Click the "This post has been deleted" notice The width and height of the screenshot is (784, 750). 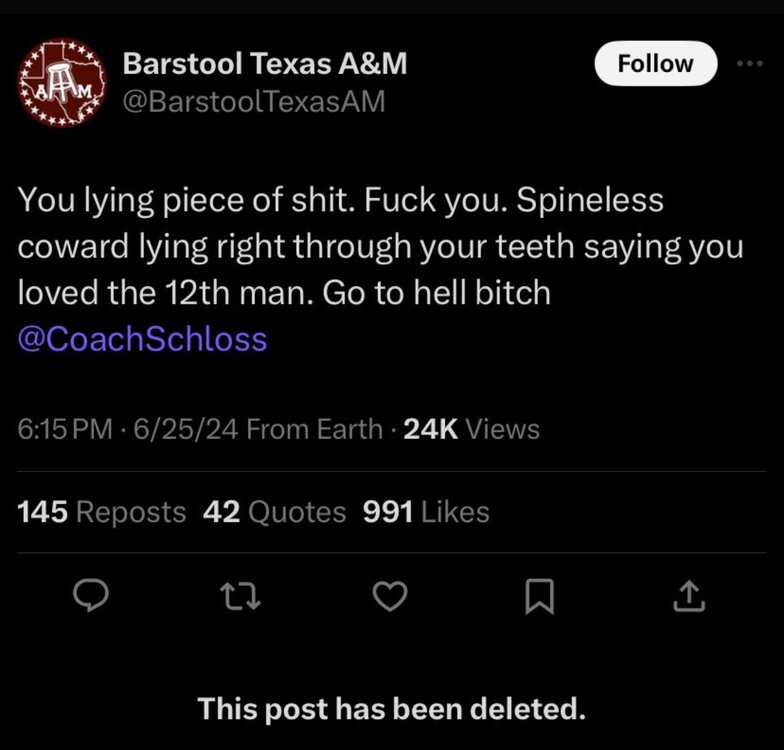point(391,709)
